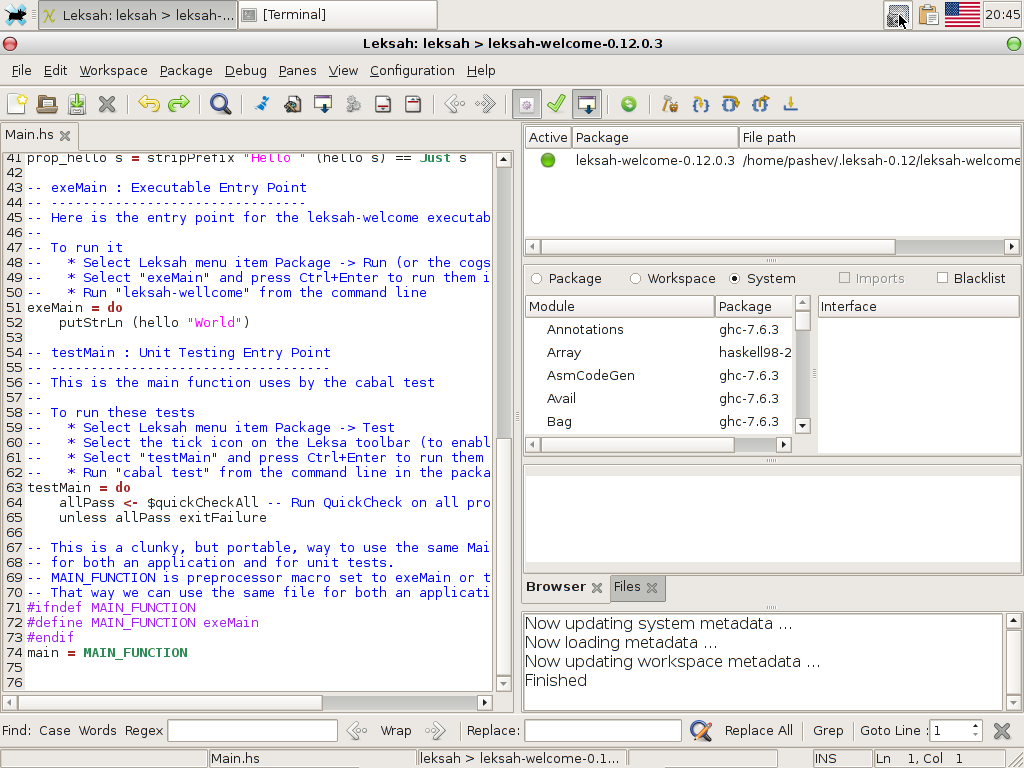
Task: Select the AsmCodeGen module row
Action: point(659,376)
